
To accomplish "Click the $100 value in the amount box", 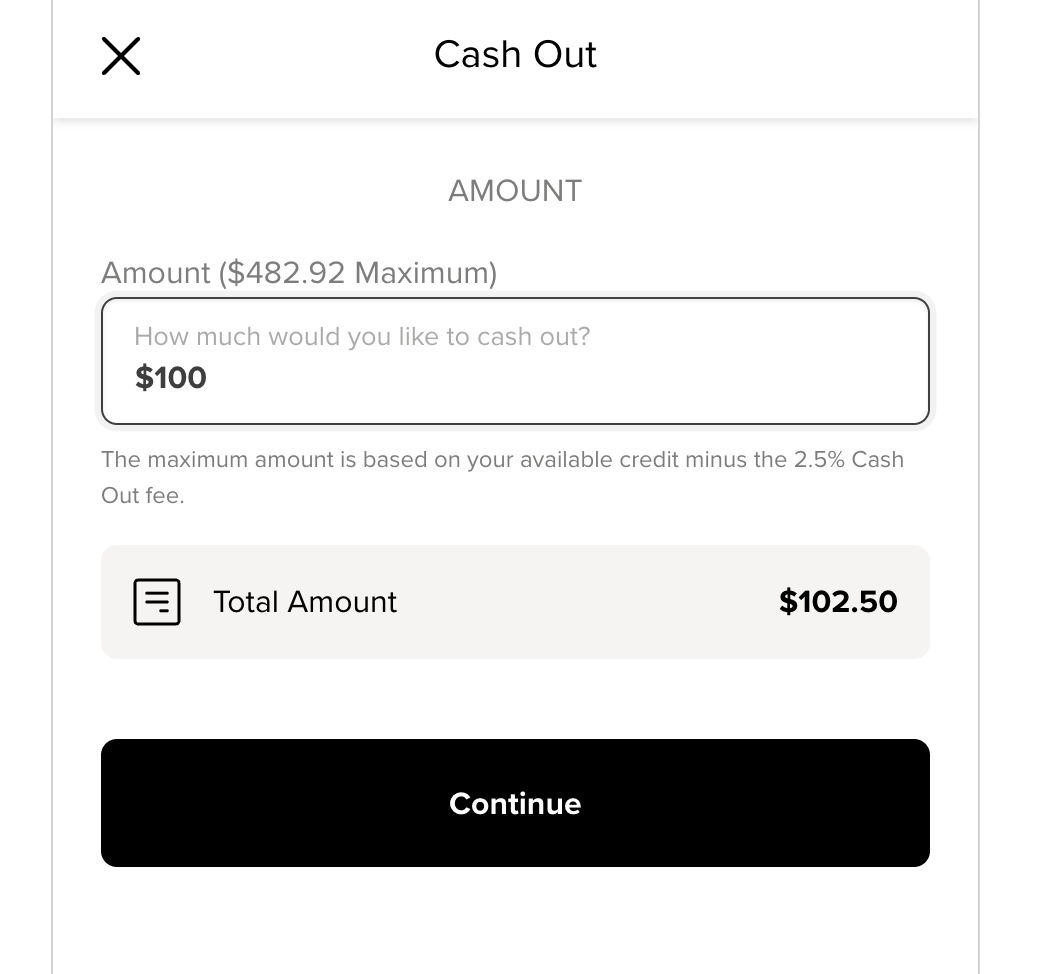I will click(171, 378).
